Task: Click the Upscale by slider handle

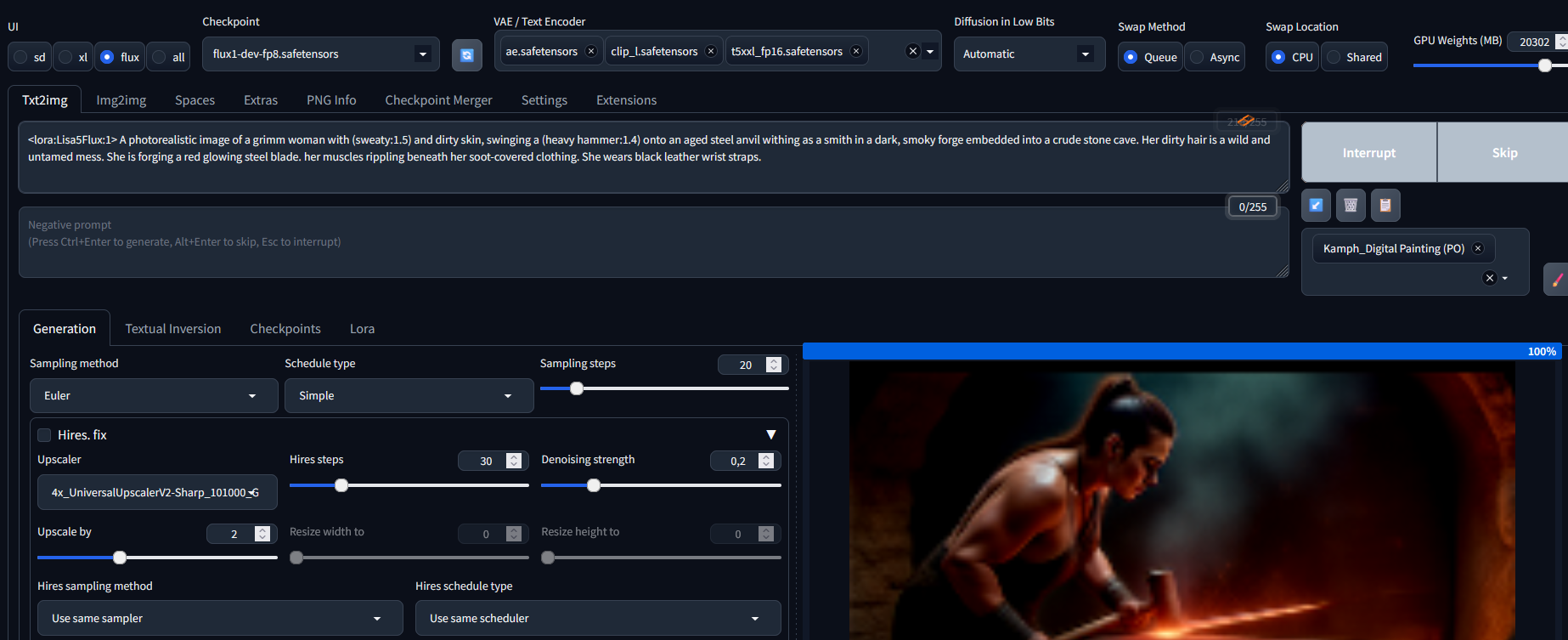Action: click(x=120, y=558)
